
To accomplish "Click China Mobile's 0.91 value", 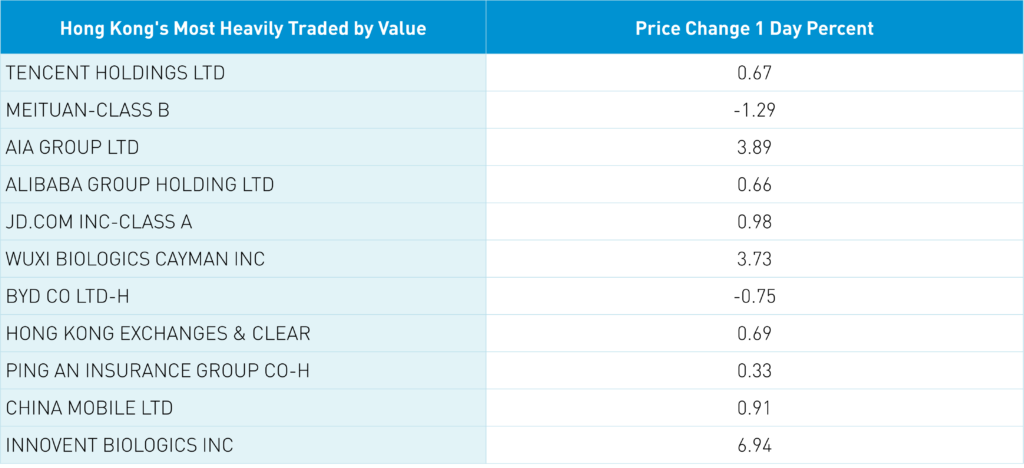I will (754, 408).
